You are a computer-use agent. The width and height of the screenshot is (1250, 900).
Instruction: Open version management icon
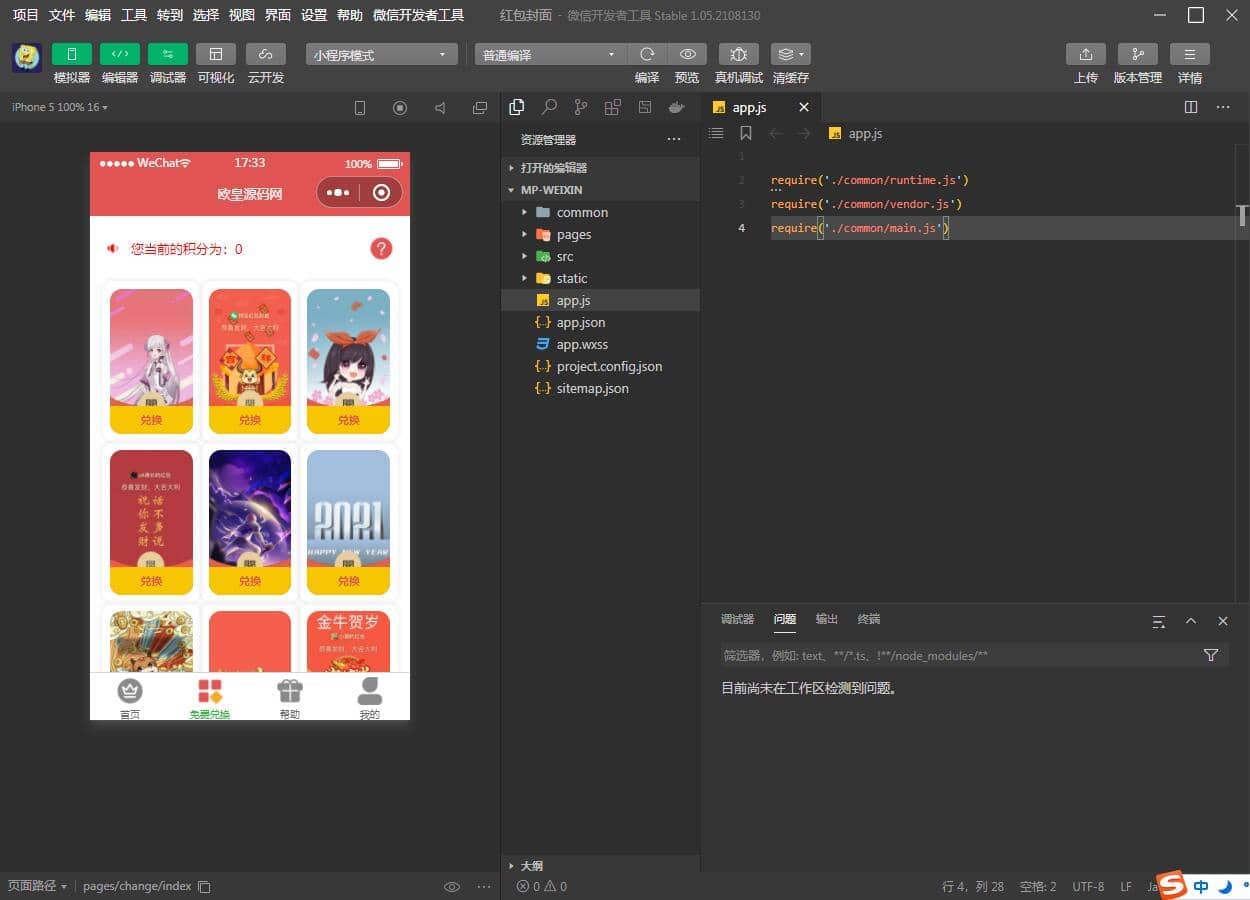[1137, 55]
